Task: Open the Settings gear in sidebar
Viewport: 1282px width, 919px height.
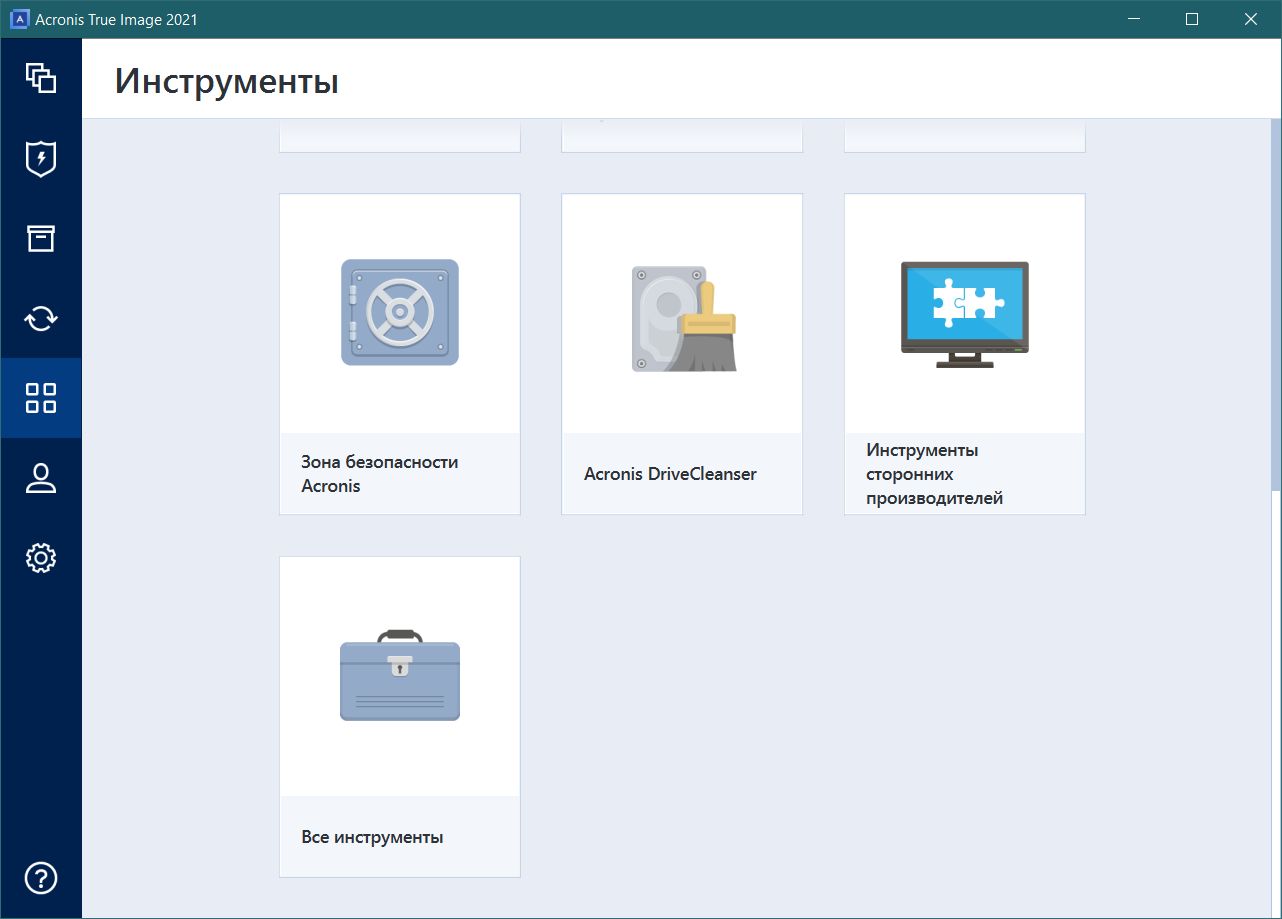Action: (41, 558)
